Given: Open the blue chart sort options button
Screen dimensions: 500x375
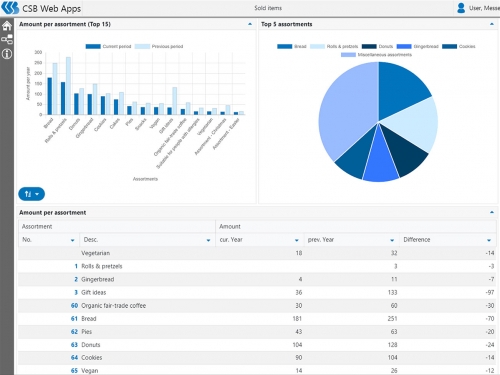Looking at the screenshot, I should click(x=31, y=194).
